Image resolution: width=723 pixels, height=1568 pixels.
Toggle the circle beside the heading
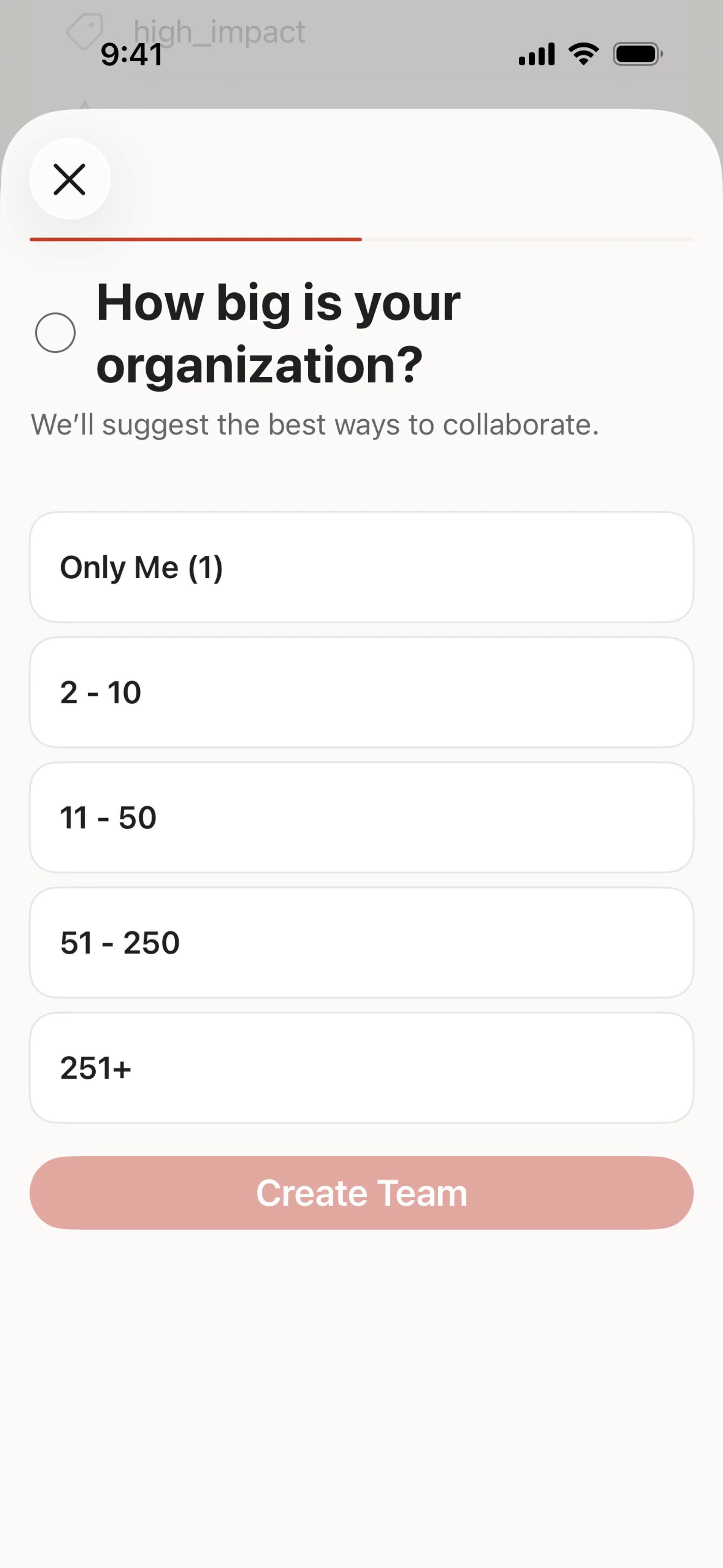click(x=55, y=333)
